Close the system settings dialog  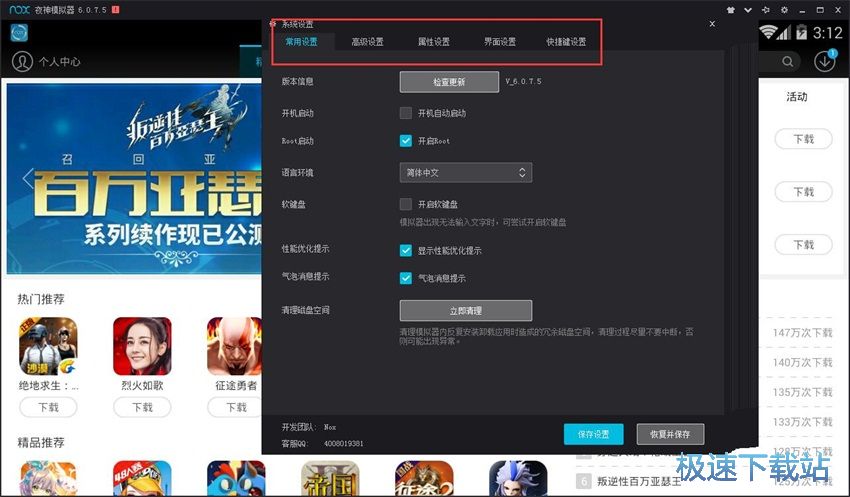point(712,24)
